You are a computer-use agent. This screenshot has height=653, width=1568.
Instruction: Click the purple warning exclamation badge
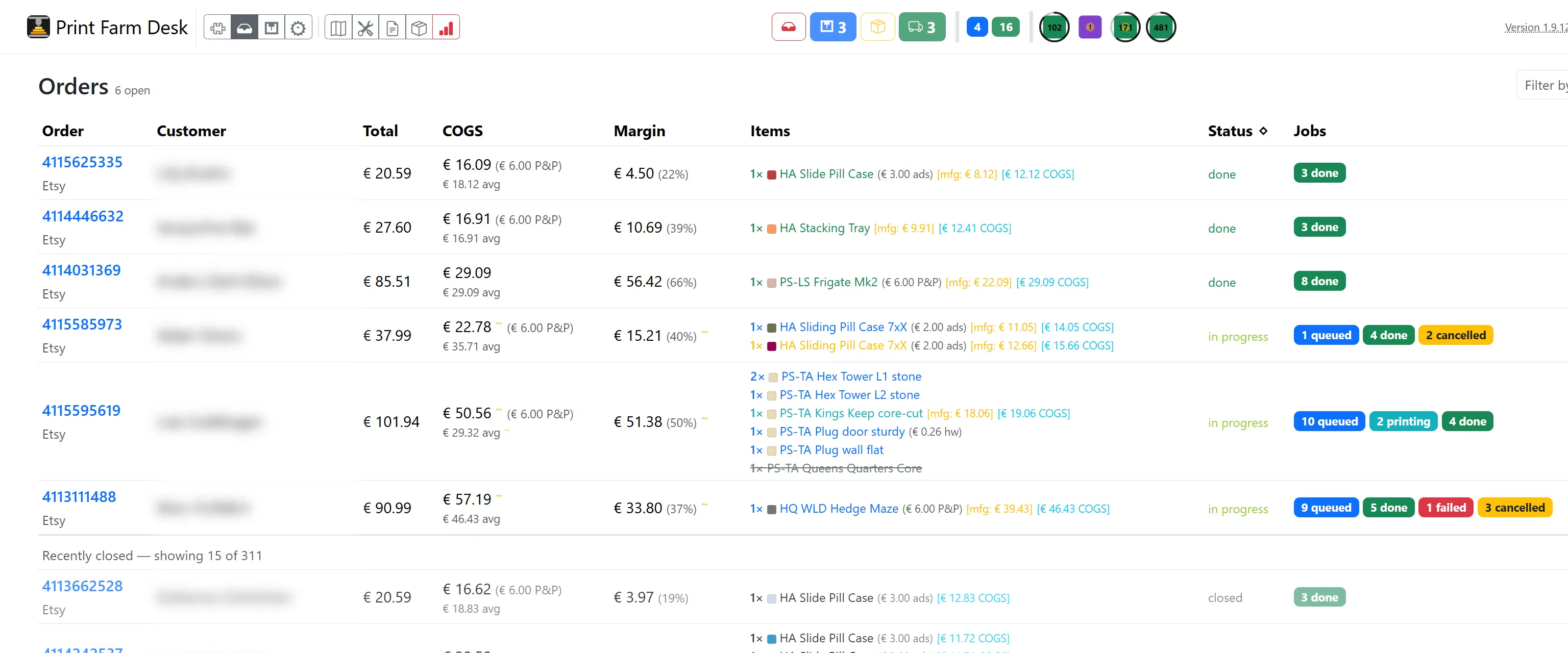(1090, 28)
